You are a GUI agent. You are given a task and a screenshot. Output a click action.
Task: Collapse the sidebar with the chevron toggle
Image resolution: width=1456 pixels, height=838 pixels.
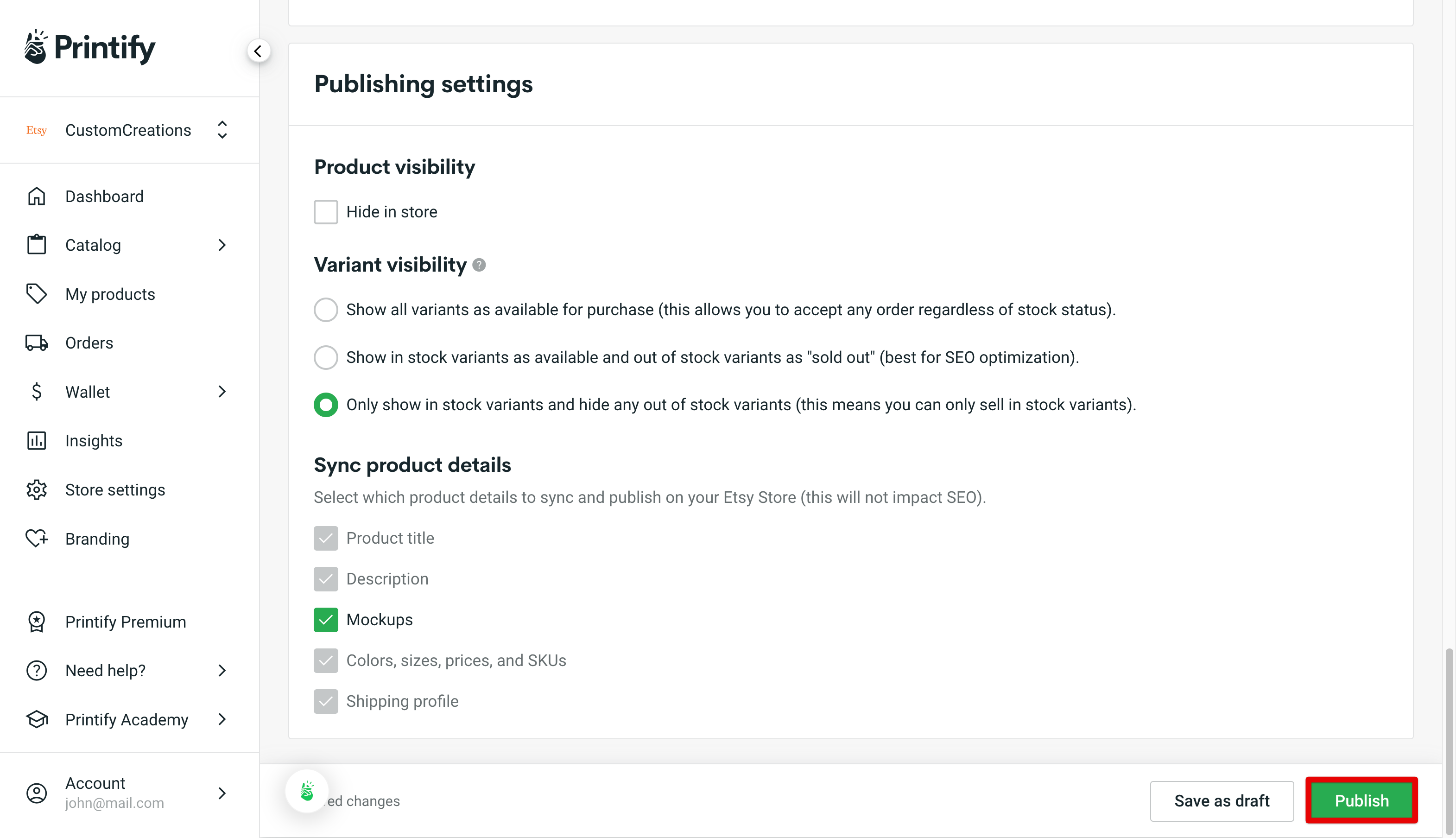(258, 51)
